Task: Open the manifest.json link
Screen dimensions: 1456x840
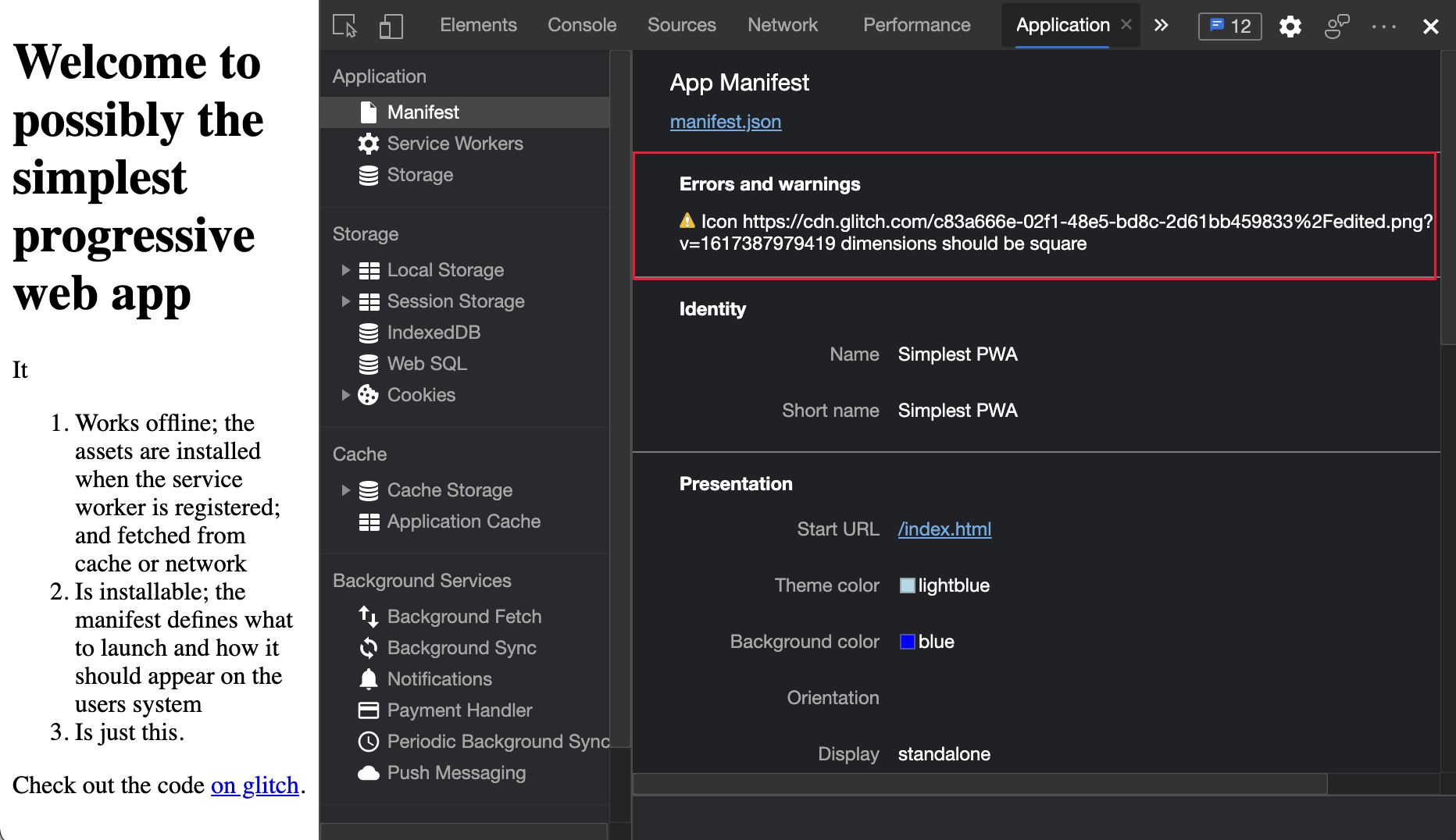Action: pyautogui.click(x=725, y=122)
